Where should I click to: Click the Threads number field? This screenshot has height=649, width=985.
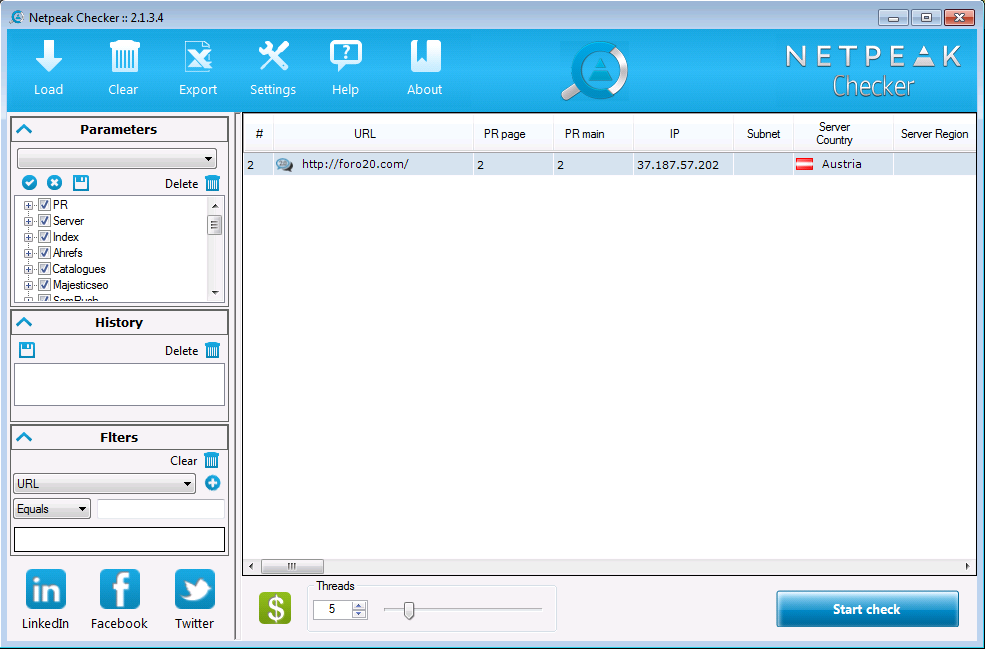(332, 609)
